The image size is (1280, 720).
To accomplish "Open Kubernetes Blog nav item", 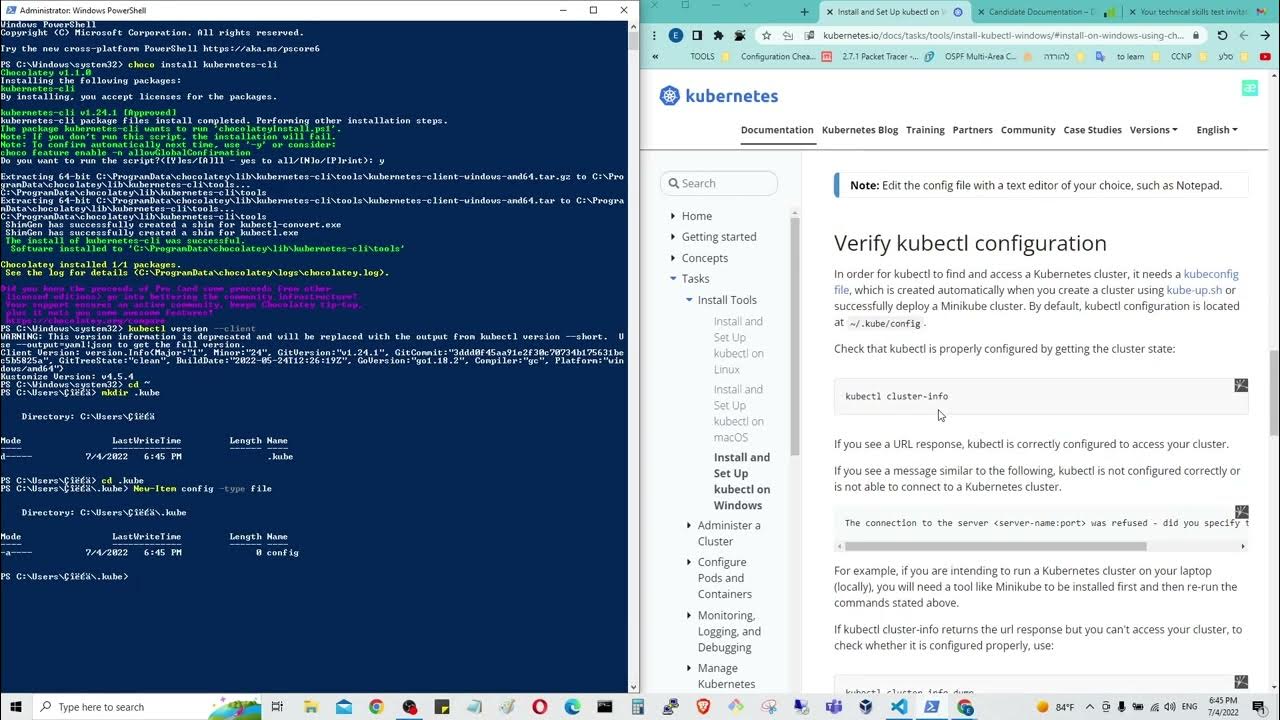I will tap(860, 130).
